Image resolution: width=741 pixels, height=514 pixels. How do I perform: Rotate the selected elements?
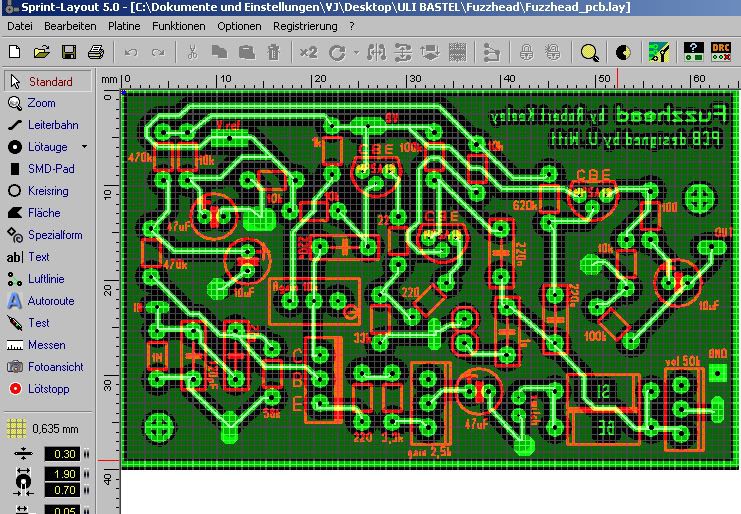(x=337, y=52)
